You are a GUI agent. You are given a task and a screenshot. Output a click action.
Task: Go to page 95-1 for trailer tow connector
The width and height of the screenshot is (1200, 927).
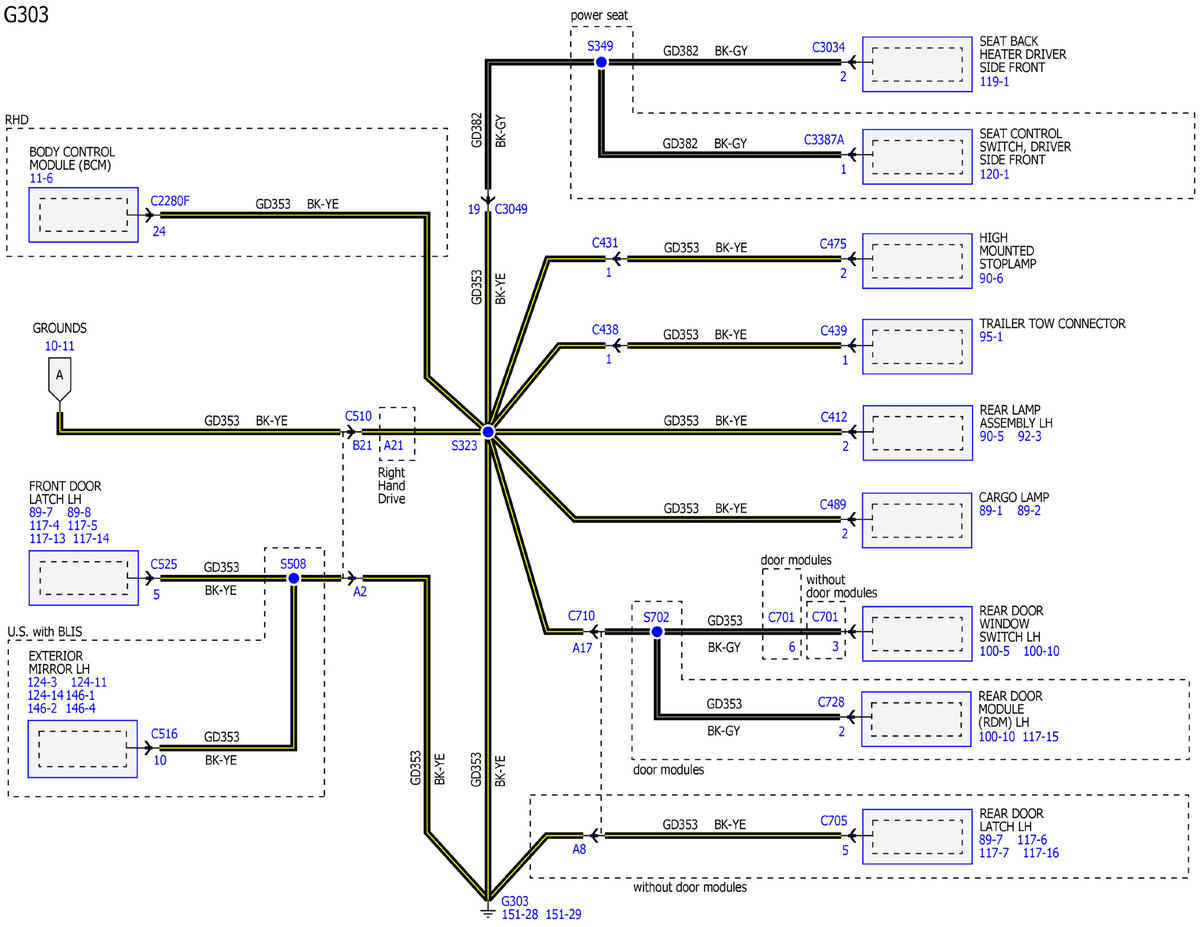[x=991, y=338]
